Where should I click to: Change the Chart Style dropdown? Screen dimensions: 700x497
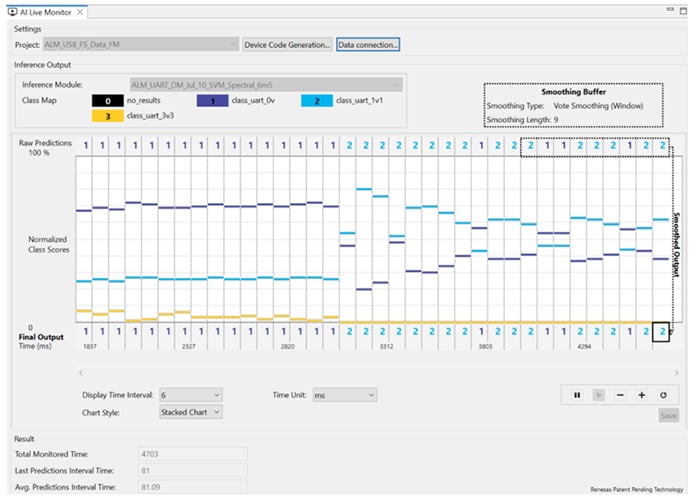point(216,411)
